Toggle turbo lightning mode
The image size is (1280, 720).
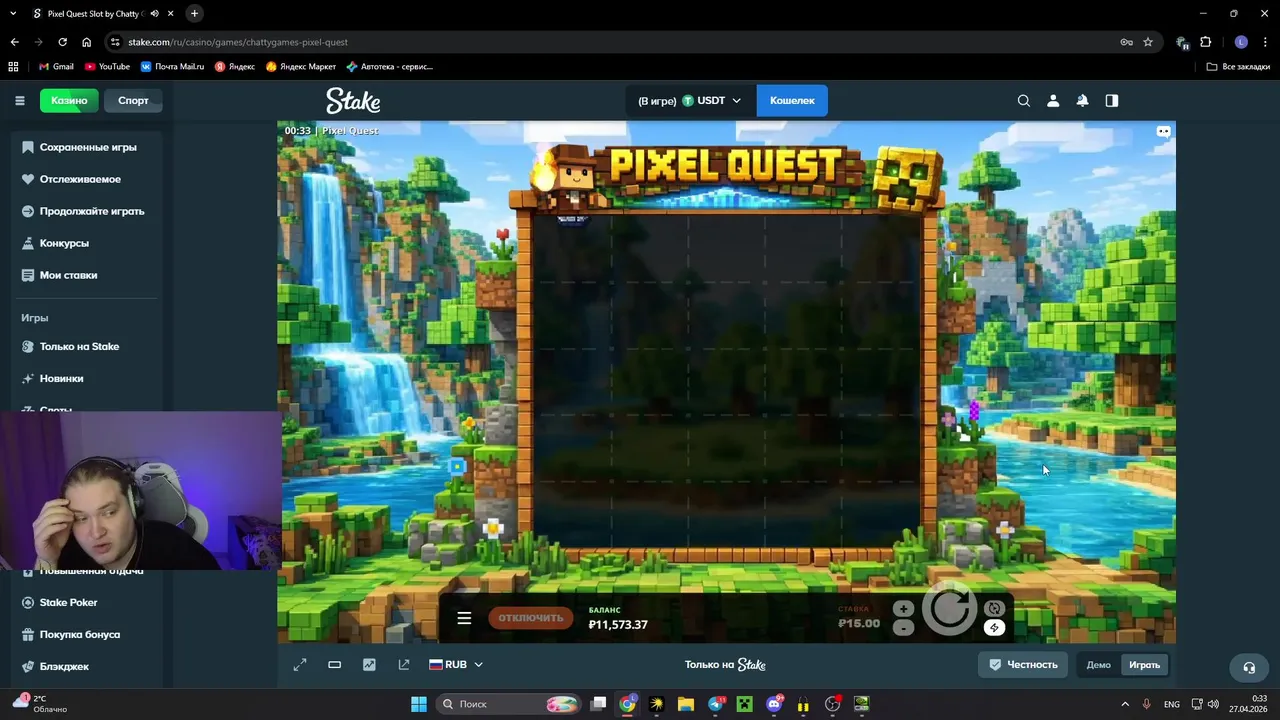point(994,628)
